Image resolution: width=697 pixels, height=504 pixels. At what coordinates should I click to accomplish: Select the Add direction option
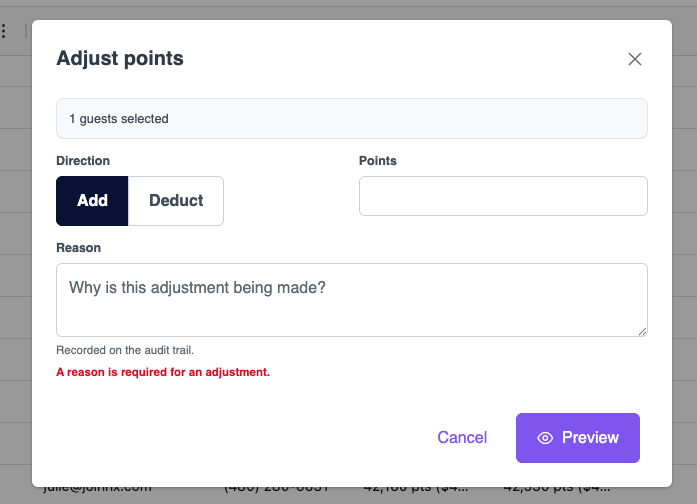coord(92,201)
